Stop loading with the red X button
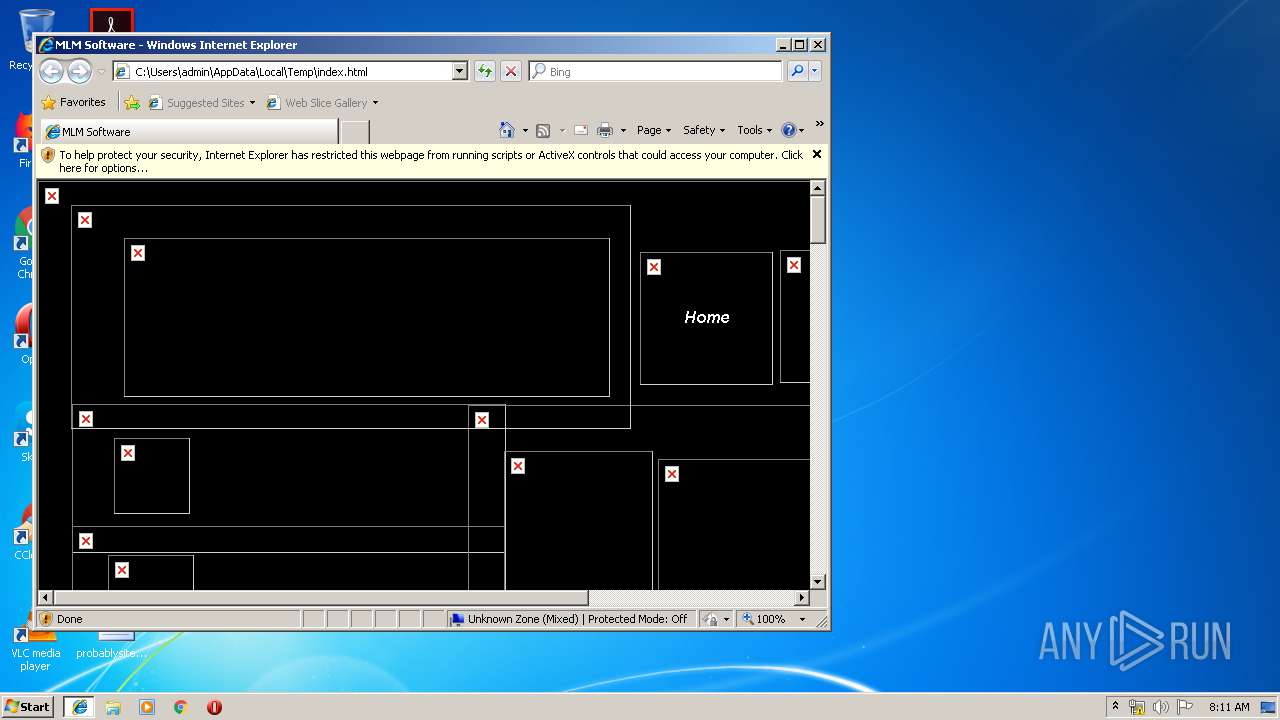 pos(511,71)
